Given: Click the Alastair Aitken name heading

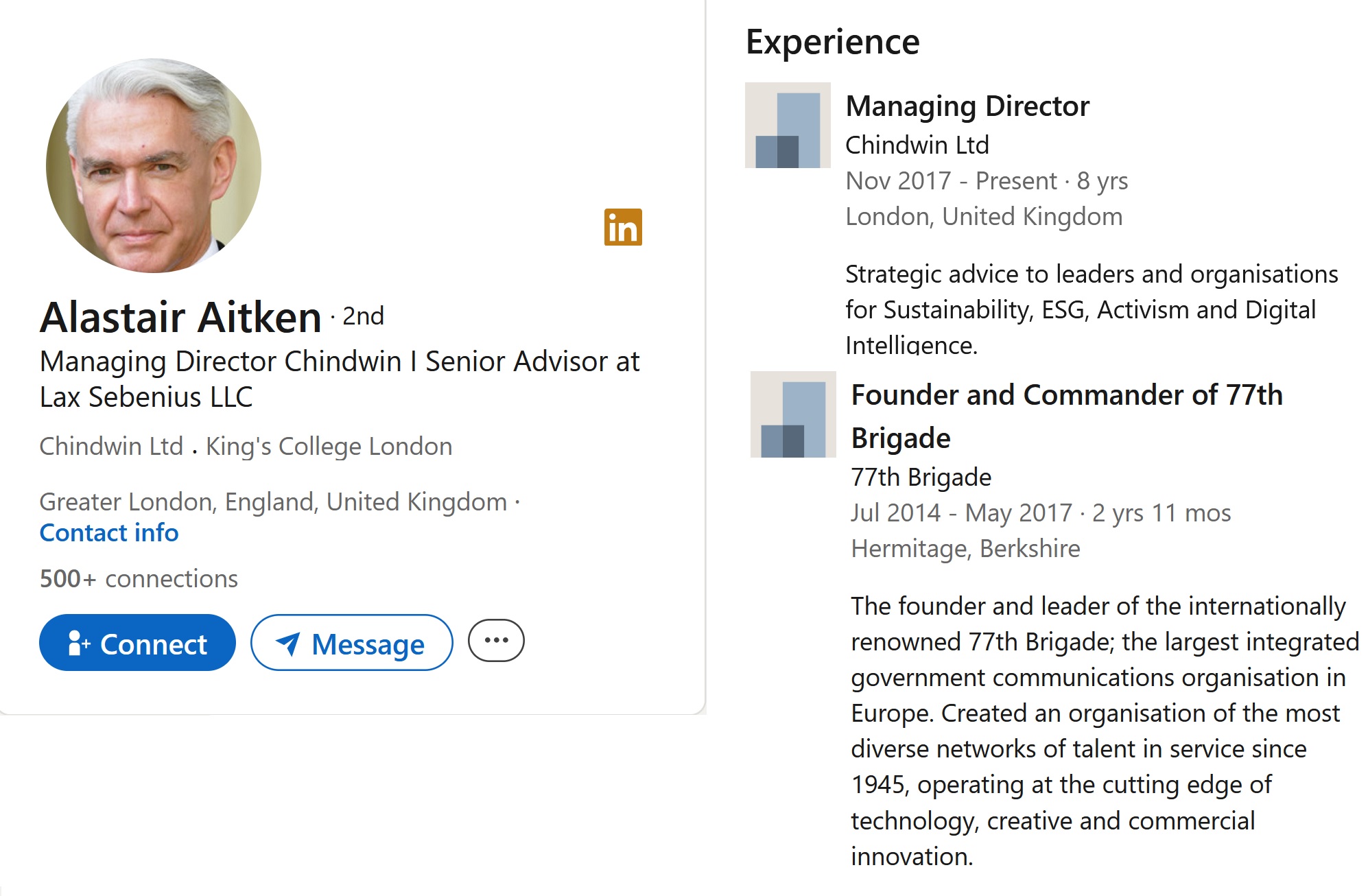Looking at the screenshot, I should pos(181,317).
